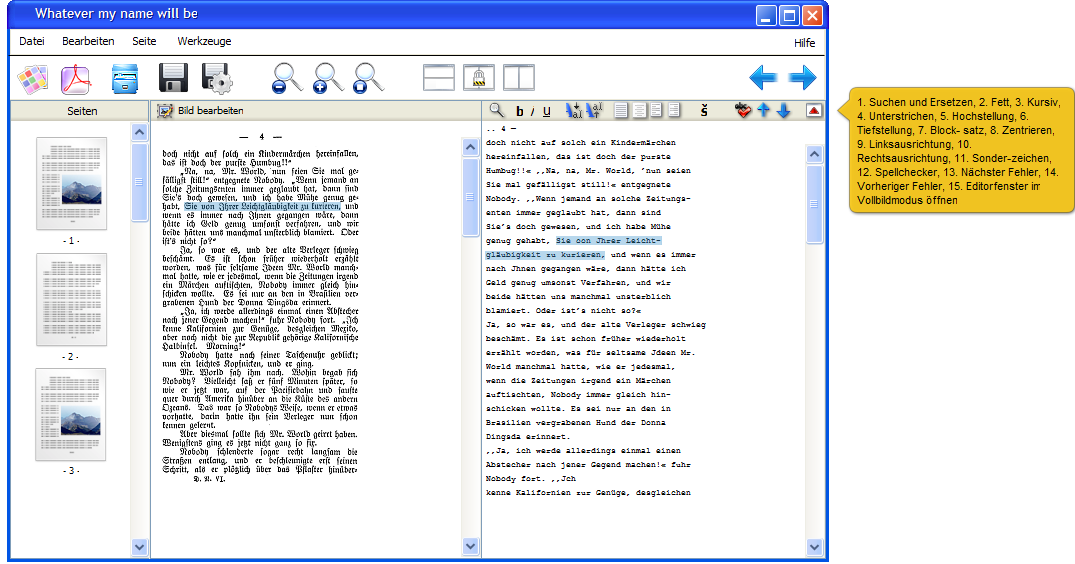The width and height of the screenshot is (1075, 564).
Task: Center align the text
Action: [639, 110]
